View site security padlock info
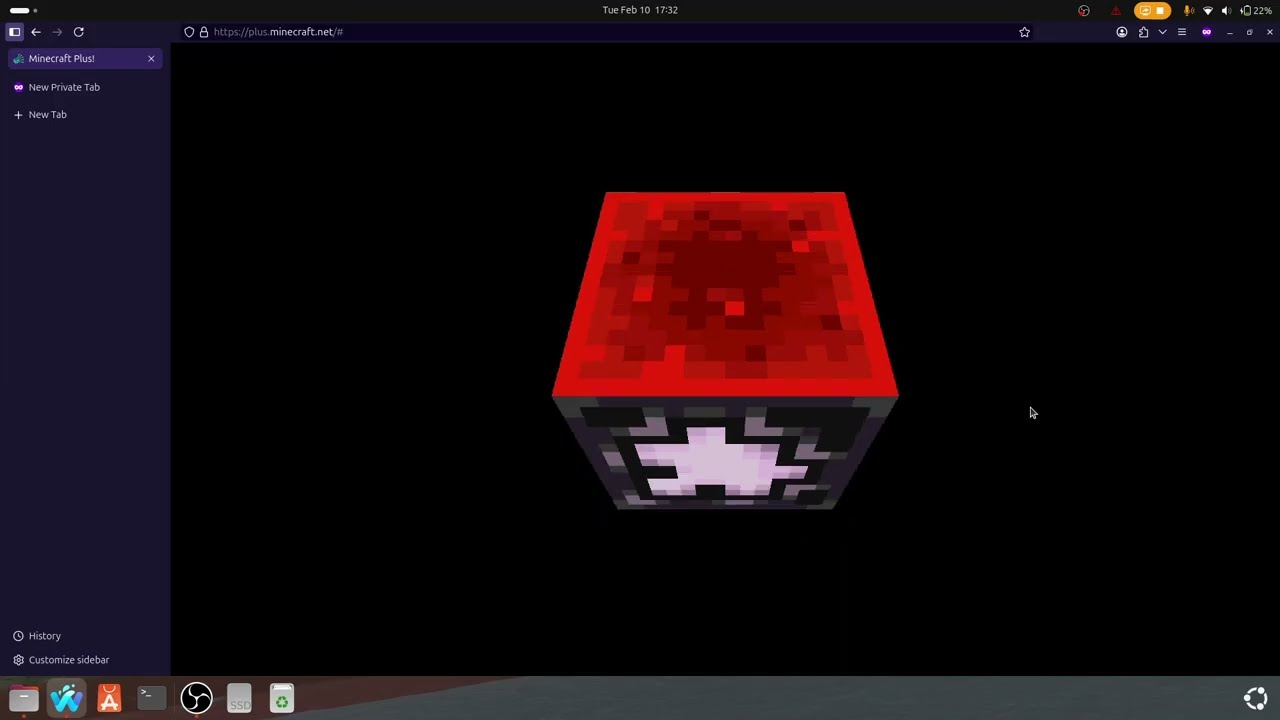Image resolution: width=1280 pixels, height=720 pixels. (x=204, y=32)
